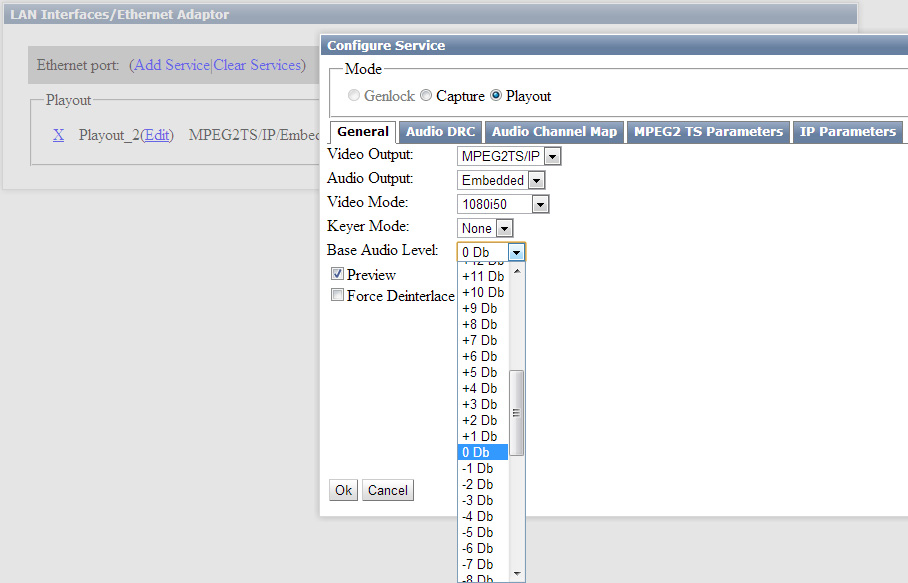Pick +3 Db option

pyautogui.click(x=483, y=404)
